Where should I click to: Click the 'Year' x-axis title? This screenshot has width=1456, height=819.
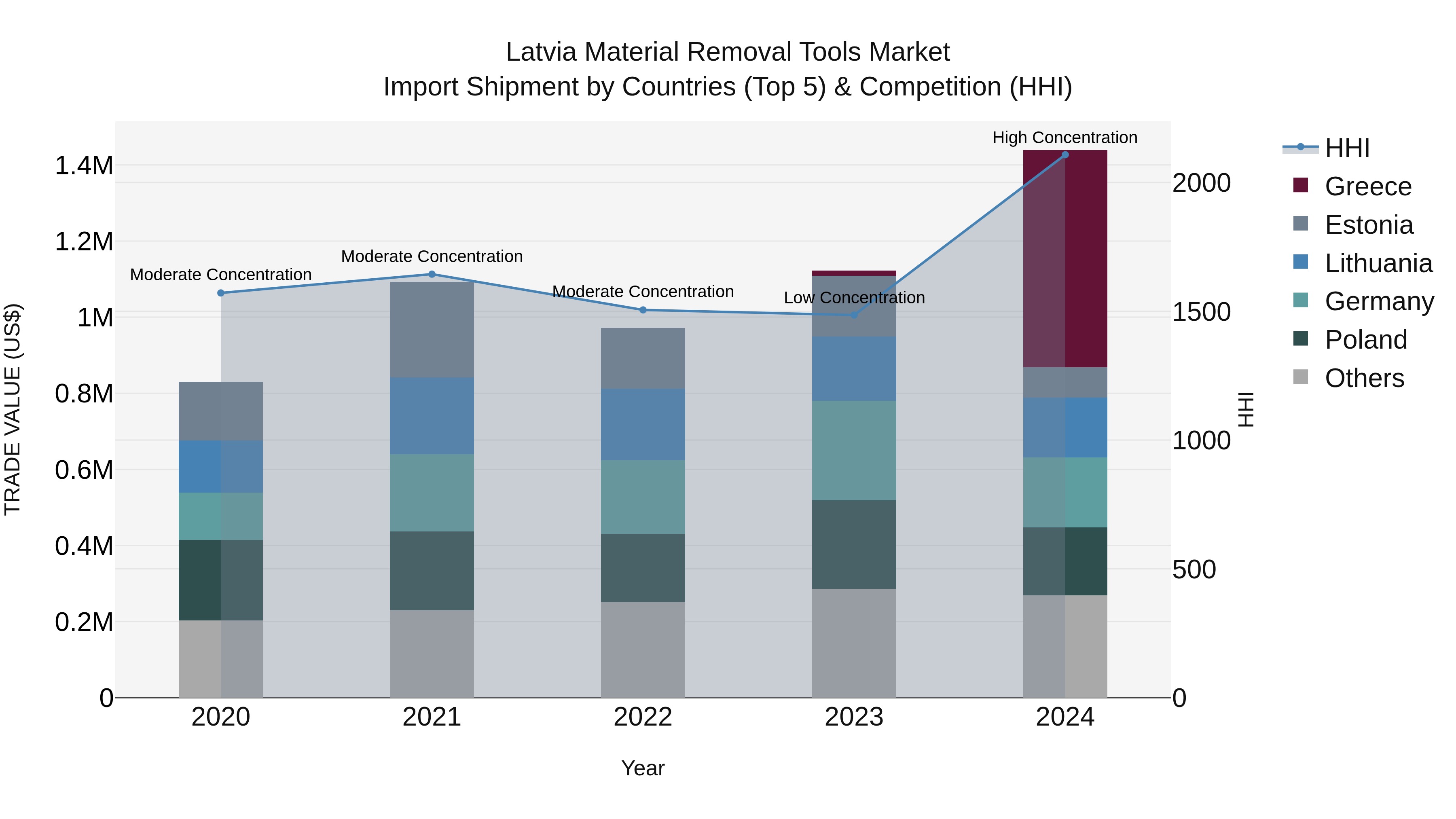pos(643,768)
